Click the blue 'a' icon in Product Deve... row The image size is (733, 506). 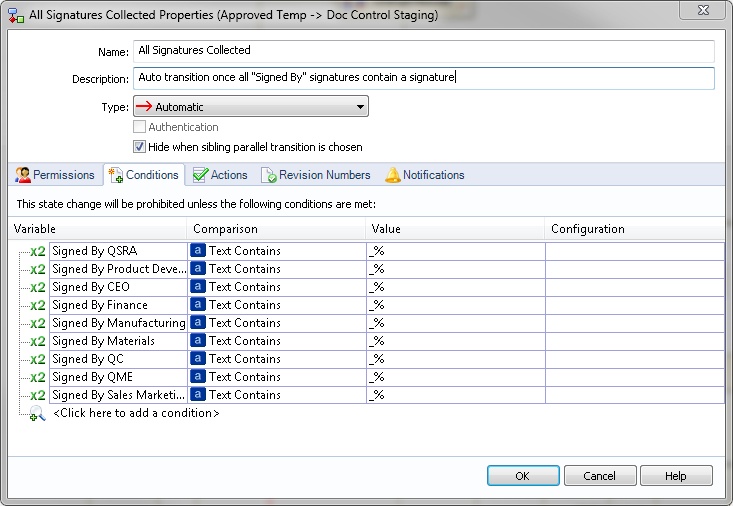pos(198,268)
